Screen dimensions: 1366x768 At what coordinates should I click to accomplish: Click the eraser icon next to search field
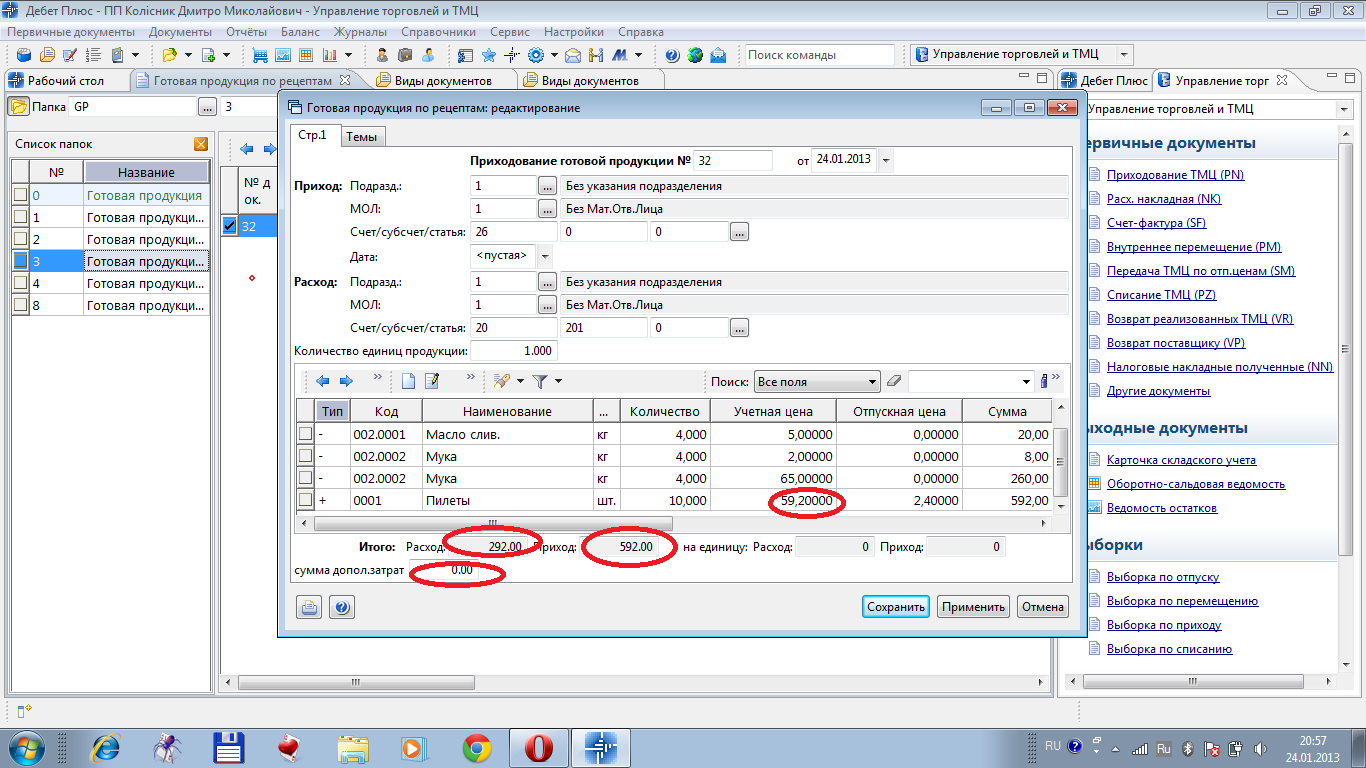point(894,381)
